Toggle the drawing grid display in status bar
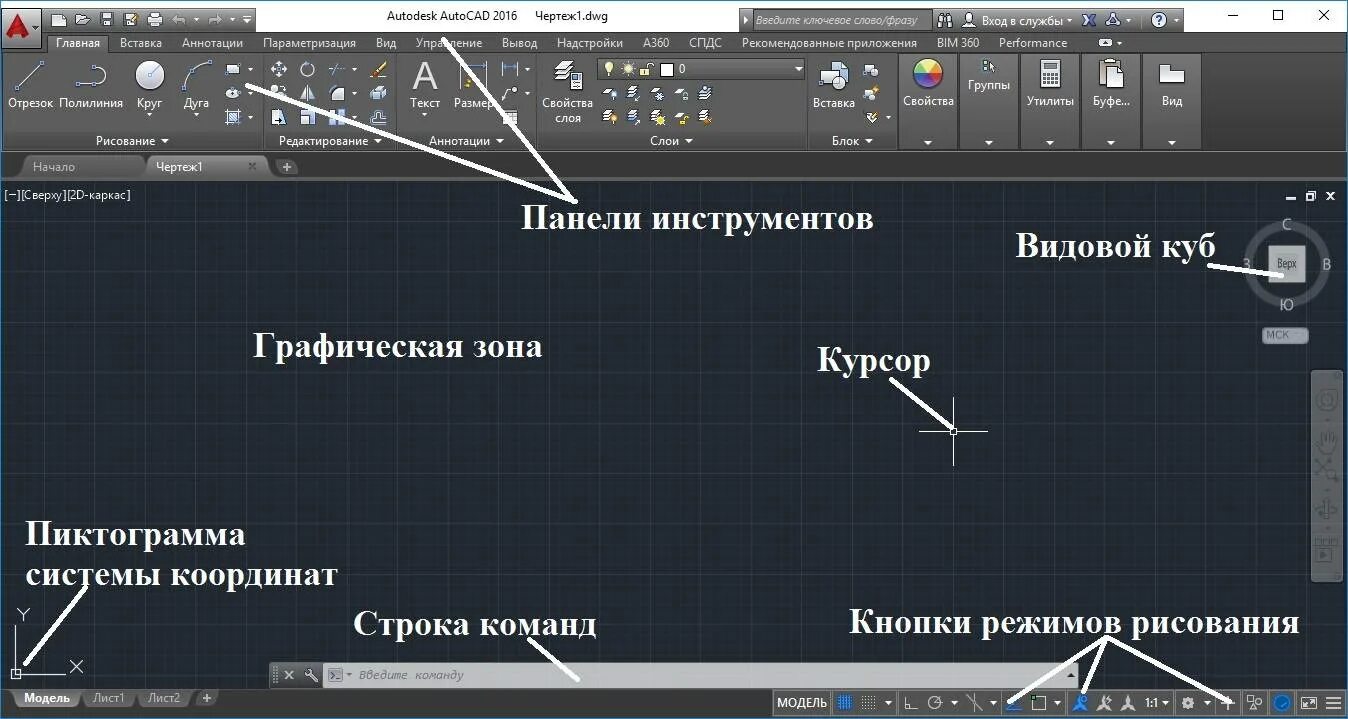The width and height of the screenshot is (1348, 719). click(x=845, y=703)
